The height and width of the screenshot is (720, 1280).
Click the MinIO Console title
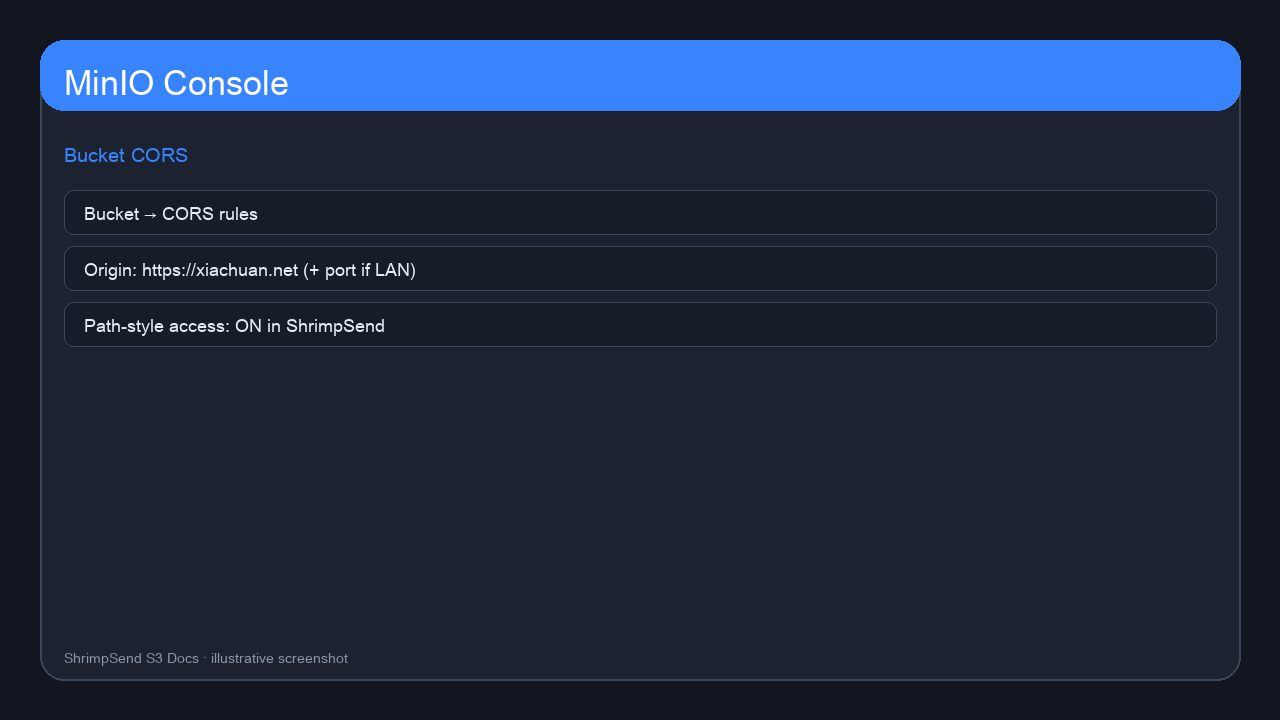(x=176, y=83)
